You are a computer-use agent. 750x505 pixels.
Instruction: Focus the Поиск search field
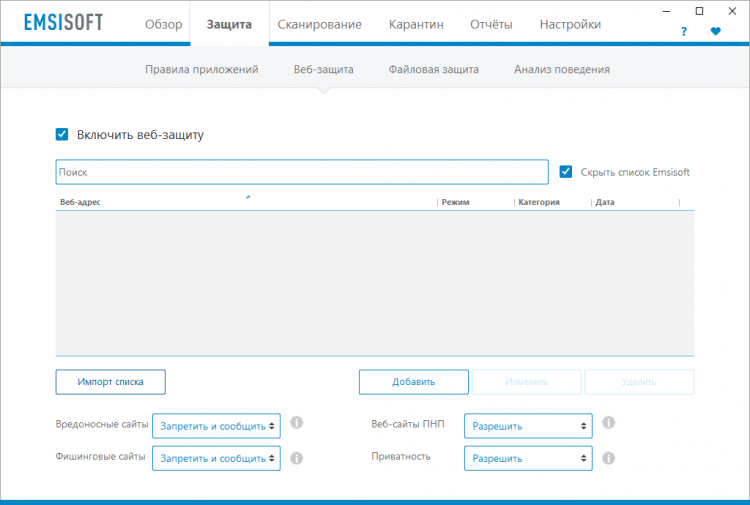302,172
